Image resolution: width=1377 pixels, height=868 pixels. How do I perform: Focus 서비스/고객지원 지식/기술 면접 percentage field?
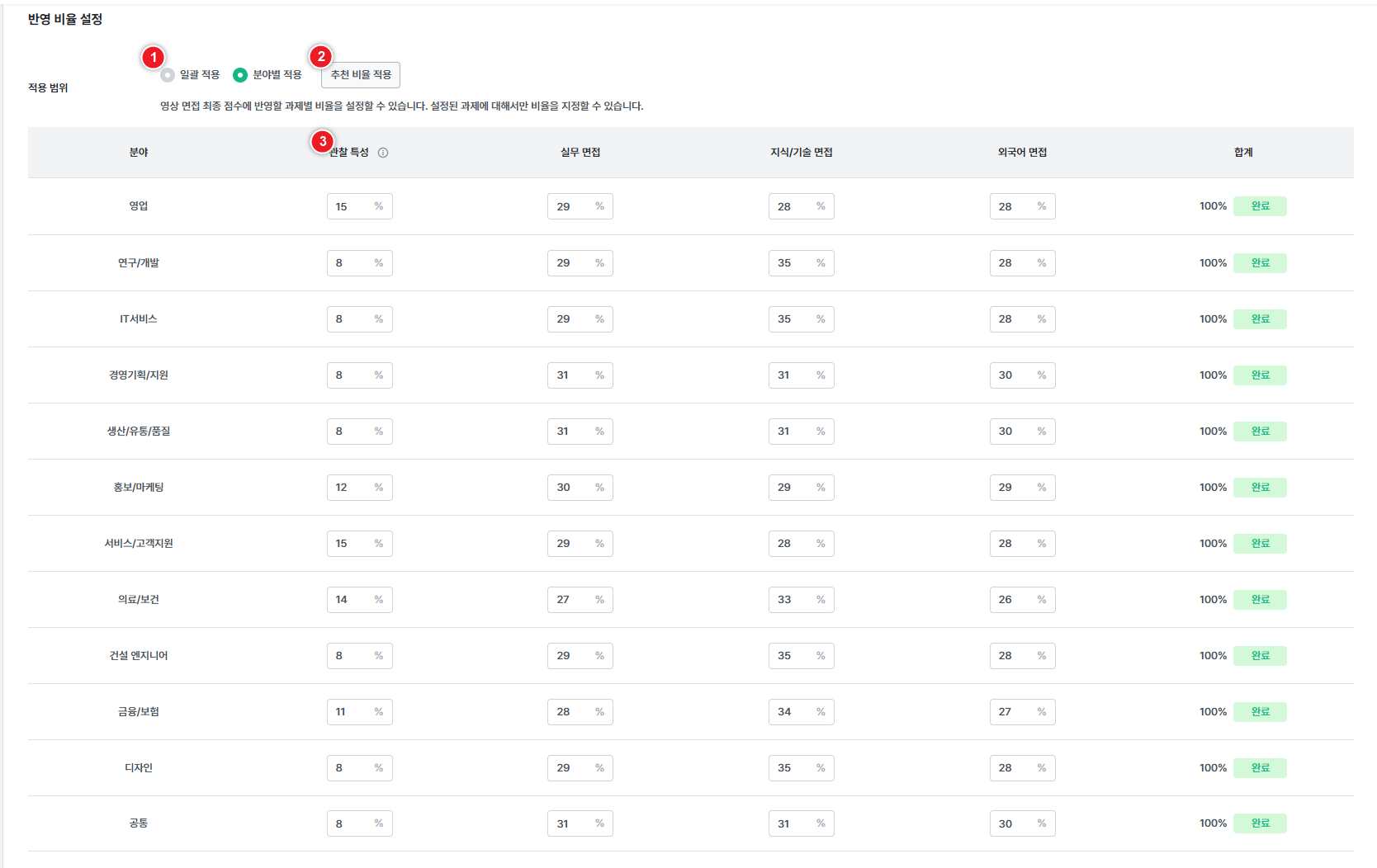(x=793, y=544)
